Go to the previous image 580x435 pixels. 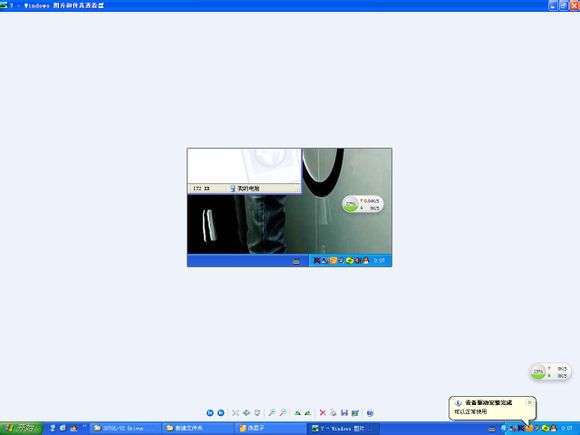210,413
